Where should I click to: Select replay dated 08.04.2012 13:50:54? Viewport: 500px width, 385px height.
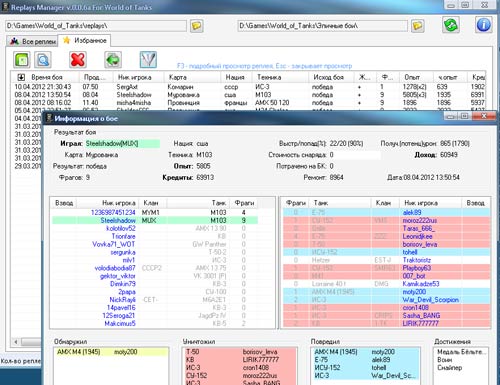coord(248,95)
